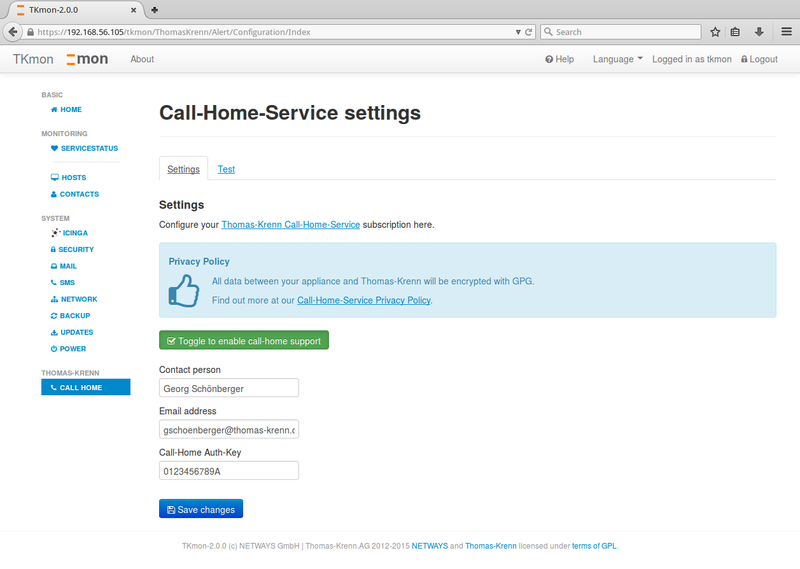Save changes with the blue button
Viewport: 800px width, 569px height.
201,509
